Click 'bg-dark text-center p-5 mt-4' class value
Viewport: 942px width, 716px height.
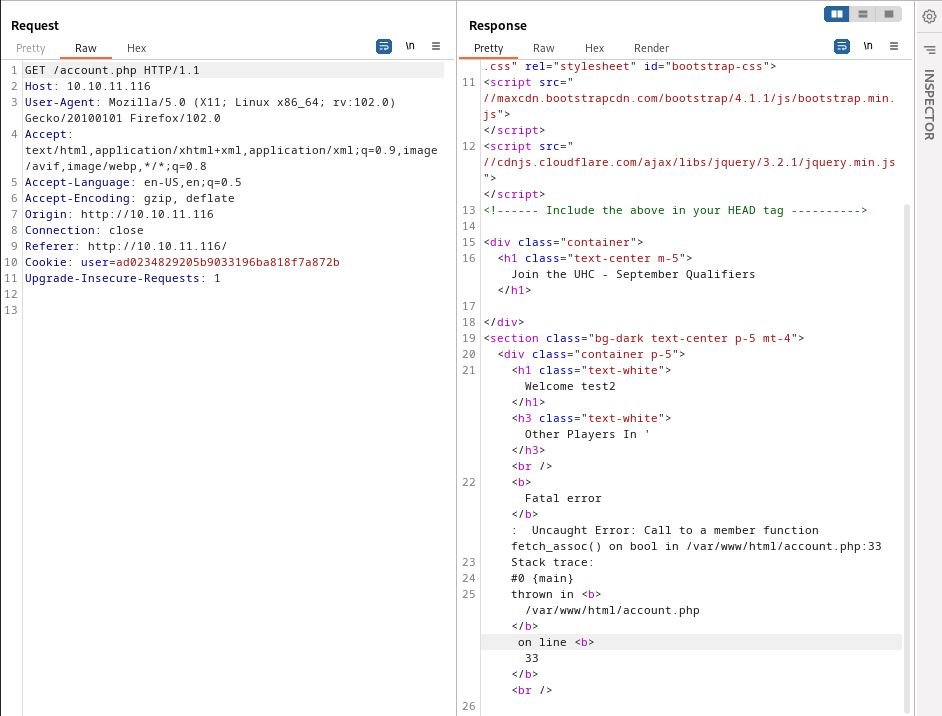[x=692, y=338]
